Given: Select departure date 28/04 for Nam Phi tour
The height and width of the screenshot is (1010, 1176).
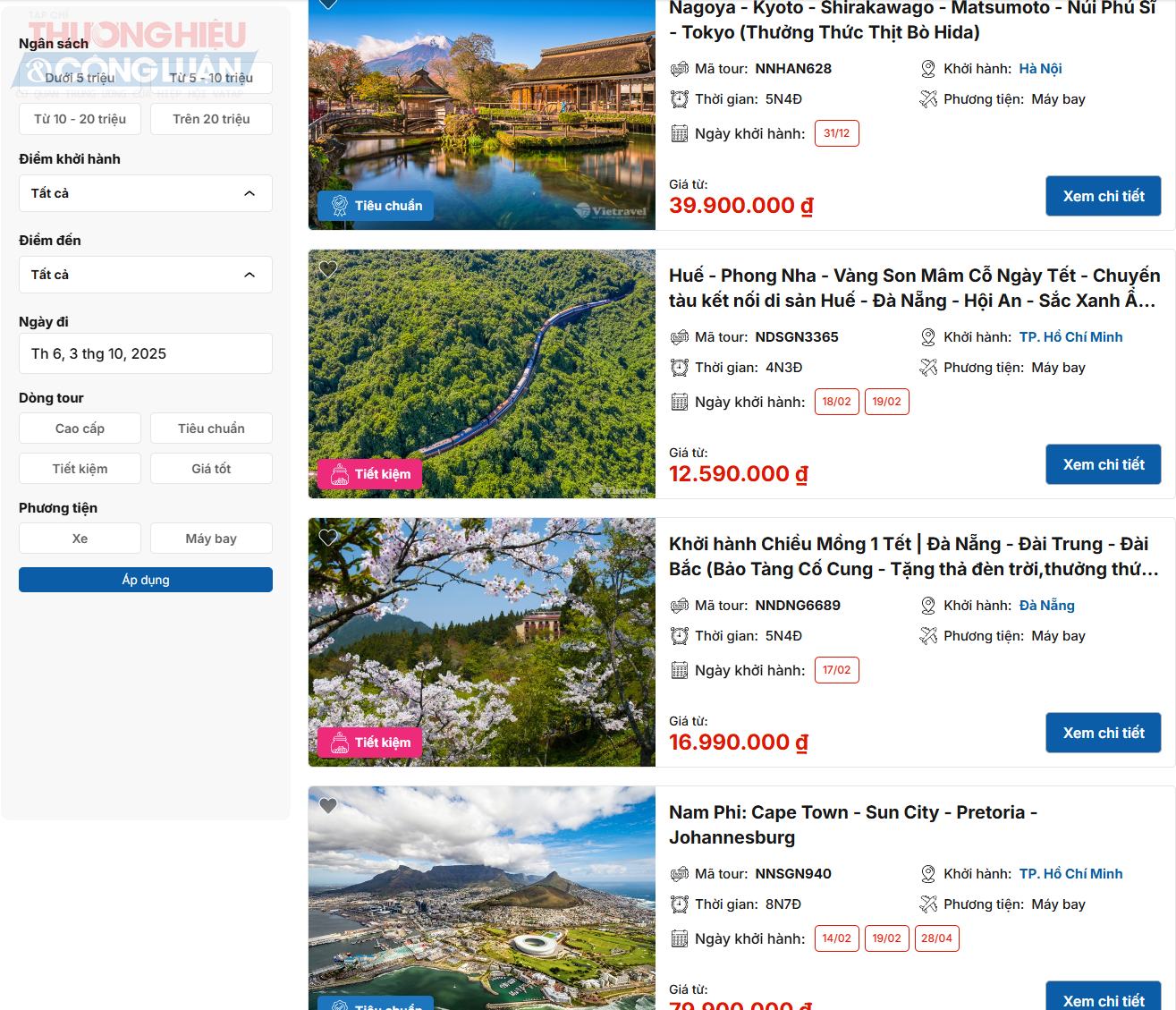Looking at the screenshot, I should tap(937, 938).
